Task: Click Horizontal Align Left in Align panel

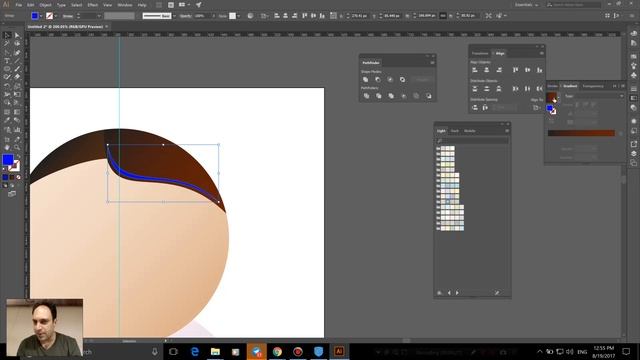Action: [x=475, y=70]
